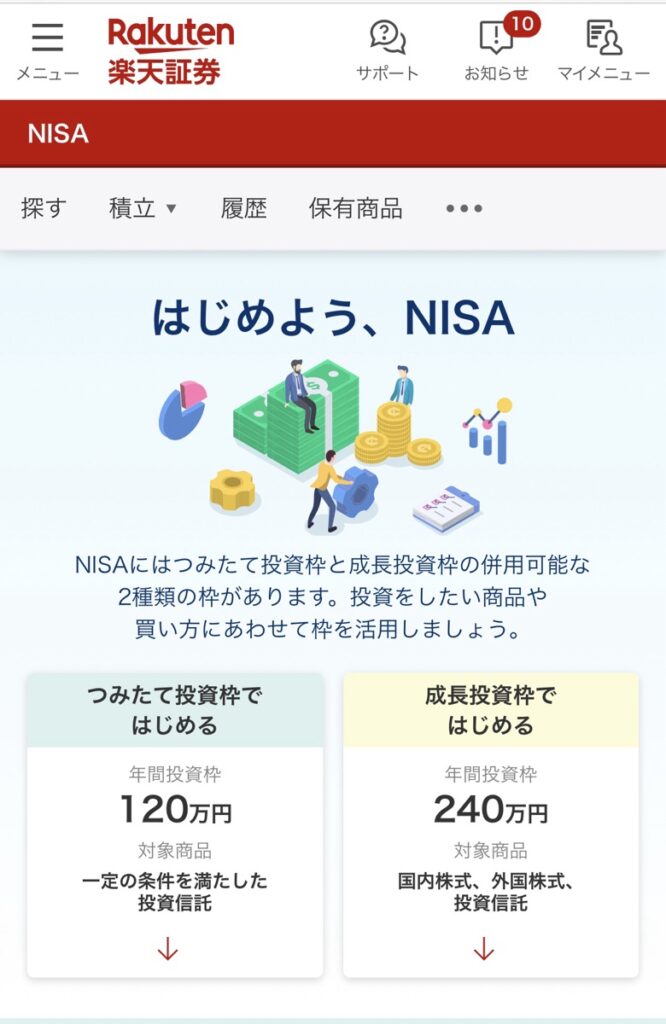Click the NISA red header bar
The height and width of the screenshot is (1024, 666).
pyautogui.click(x=333, y=133)
